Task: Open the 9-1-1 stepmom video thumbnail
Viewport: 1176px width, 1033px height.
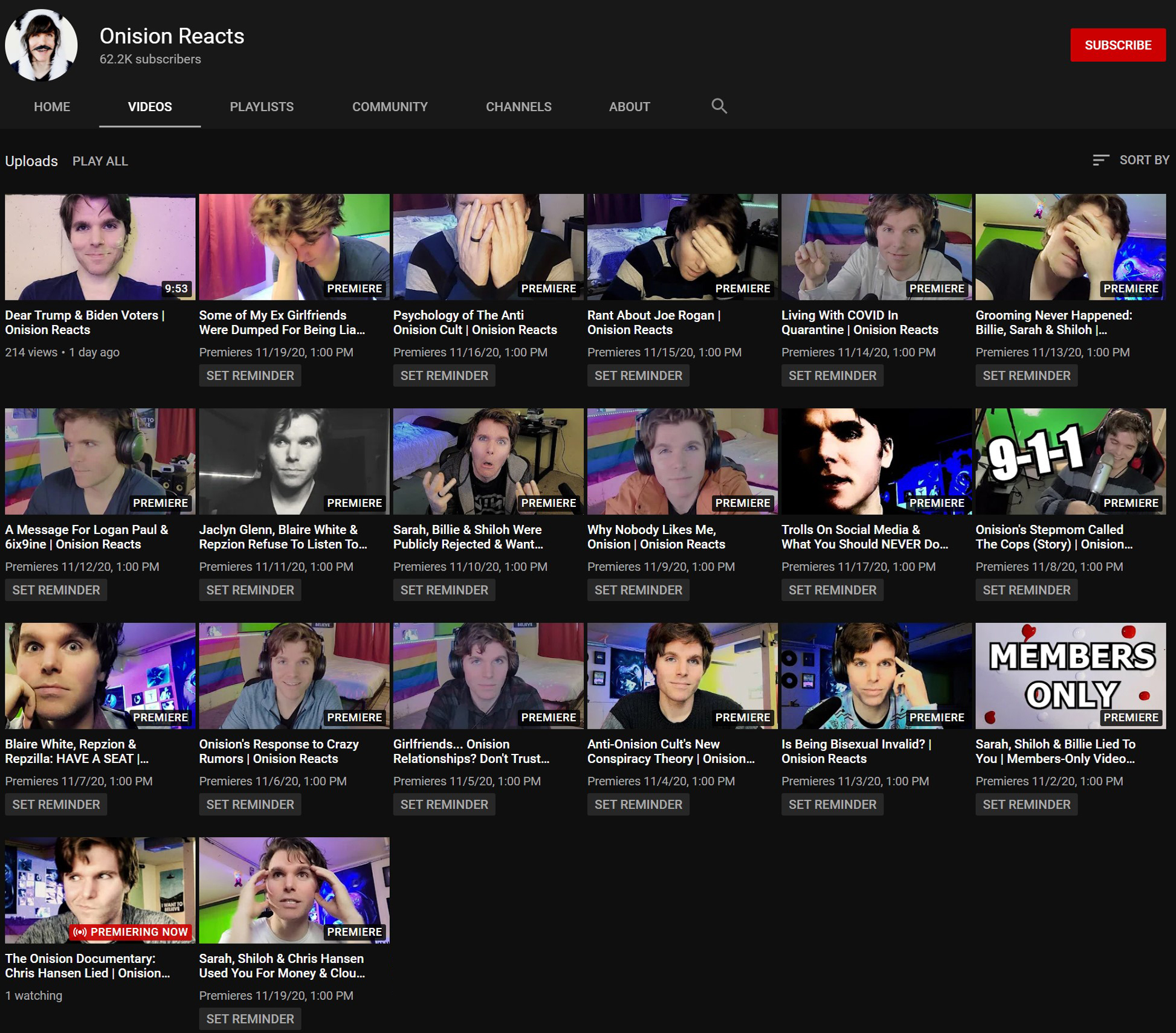Action: [1070, 462]
